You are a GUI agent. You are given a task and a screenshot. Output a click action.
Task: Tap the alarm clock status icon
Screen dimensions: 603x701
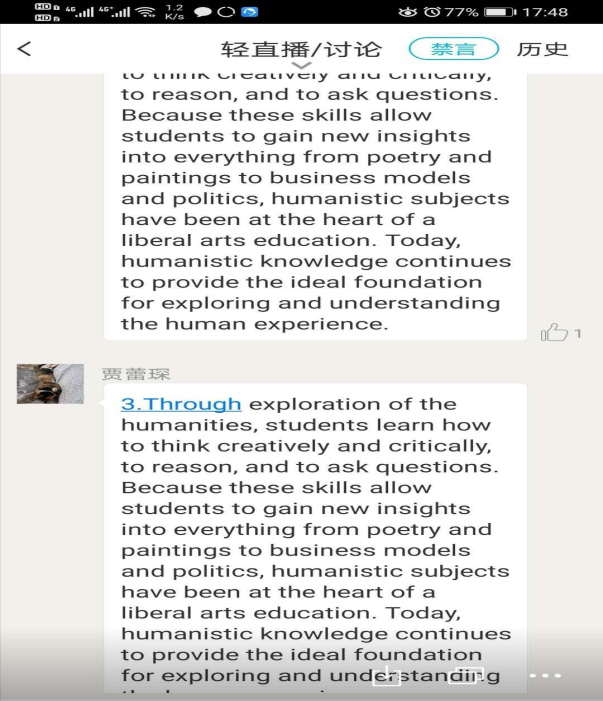click(x=432, y=12)
